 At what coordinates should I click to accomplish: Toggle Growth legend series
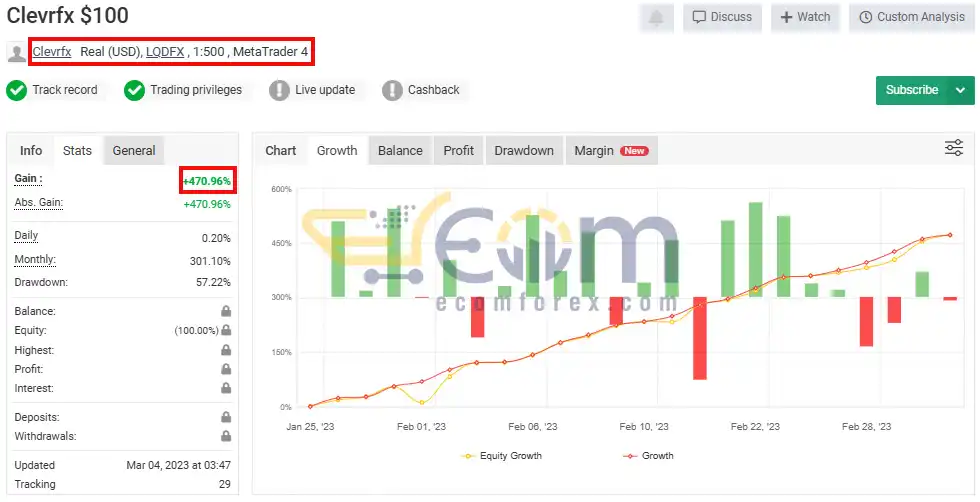click(x=648, y=456)
